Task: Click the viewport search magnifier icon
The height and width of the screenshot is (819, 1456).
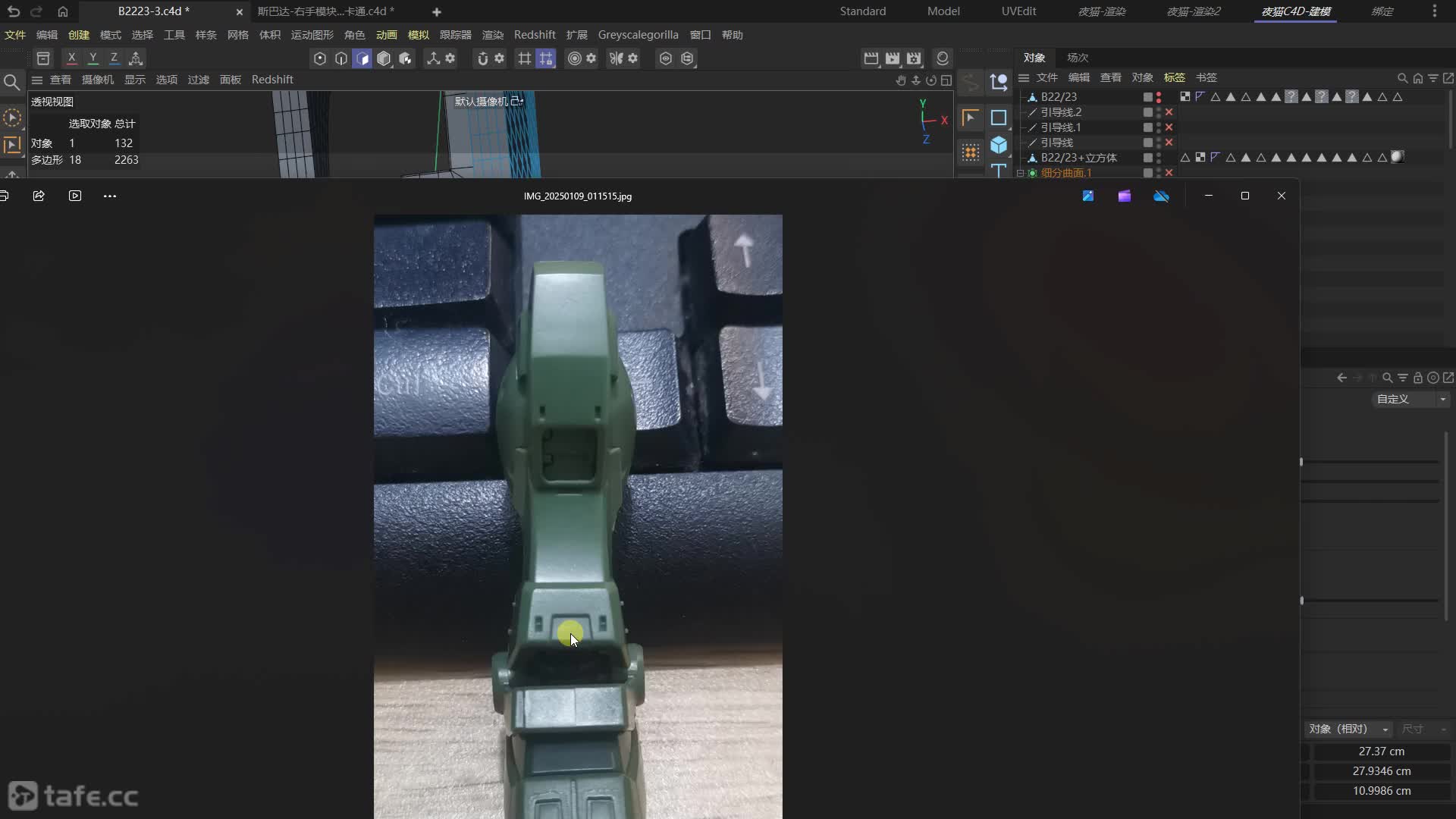Action: (x=11, y=82)
